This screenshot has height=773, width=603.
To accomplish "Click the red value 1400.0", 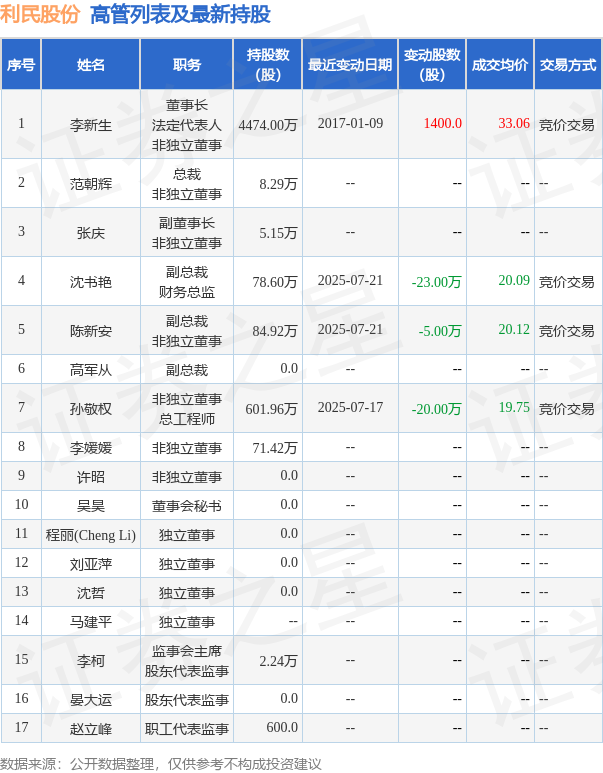I will [443, 123].
